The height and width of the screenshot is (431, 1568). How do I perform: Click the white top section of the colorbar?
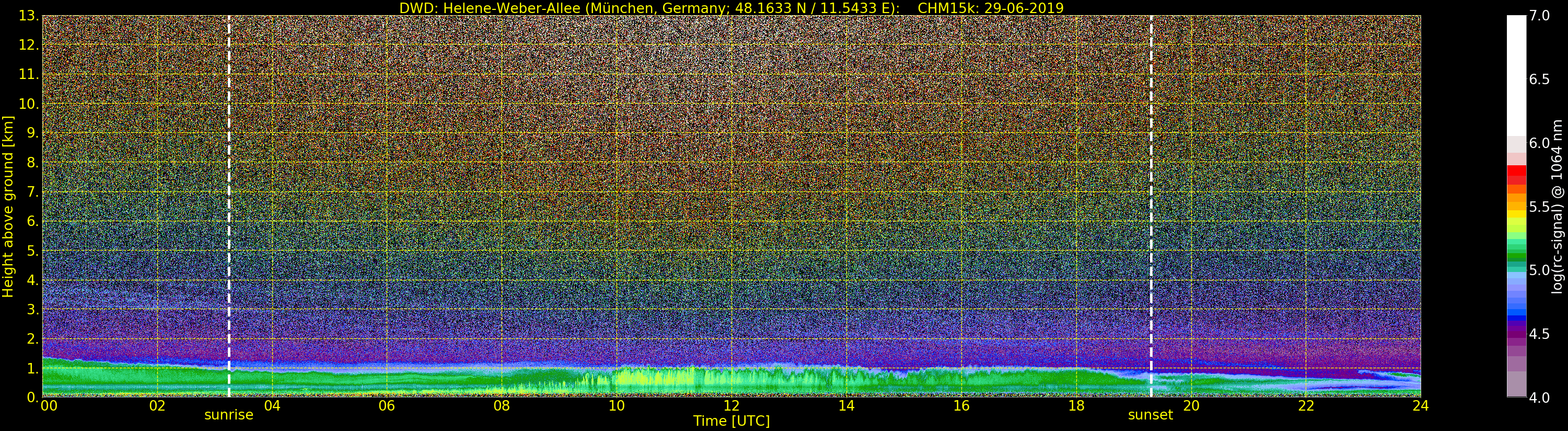(x=1516, y=76)
